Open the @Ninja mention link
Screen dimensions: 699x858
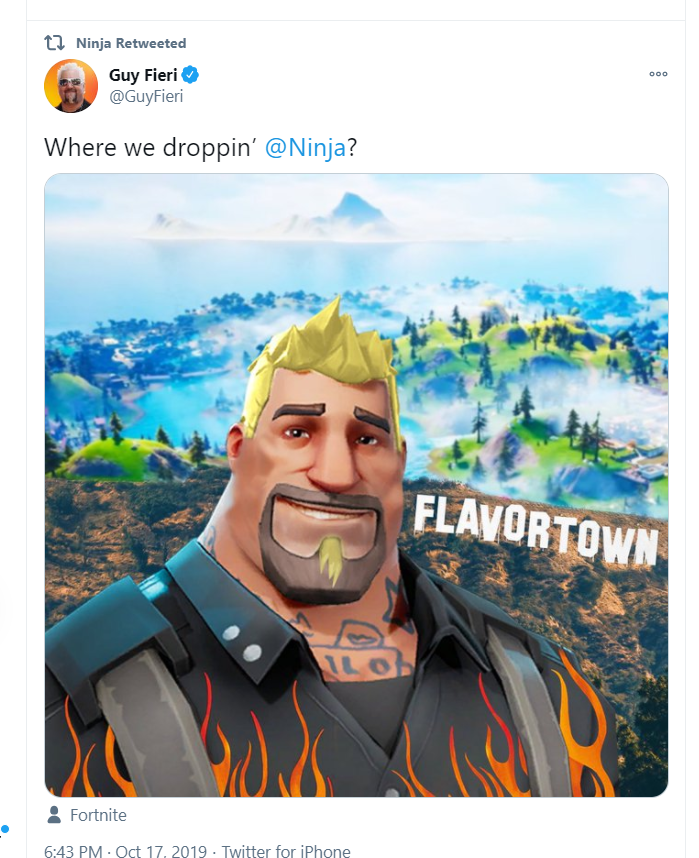(305, 148)
